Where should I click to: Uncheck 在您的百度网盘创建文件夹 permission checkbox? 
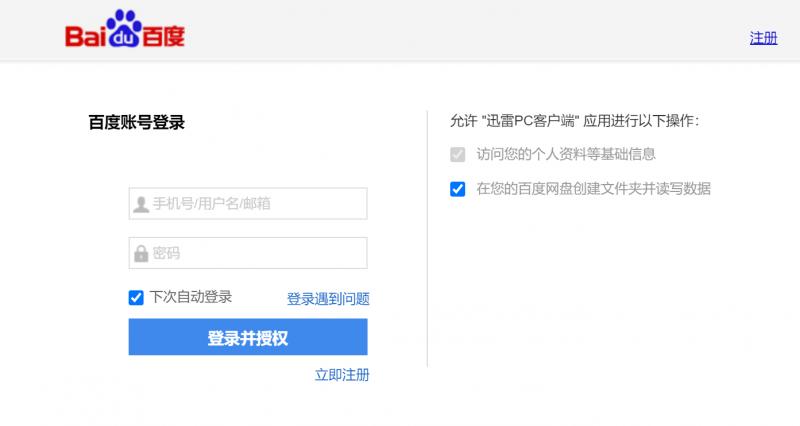click(458, 188)
